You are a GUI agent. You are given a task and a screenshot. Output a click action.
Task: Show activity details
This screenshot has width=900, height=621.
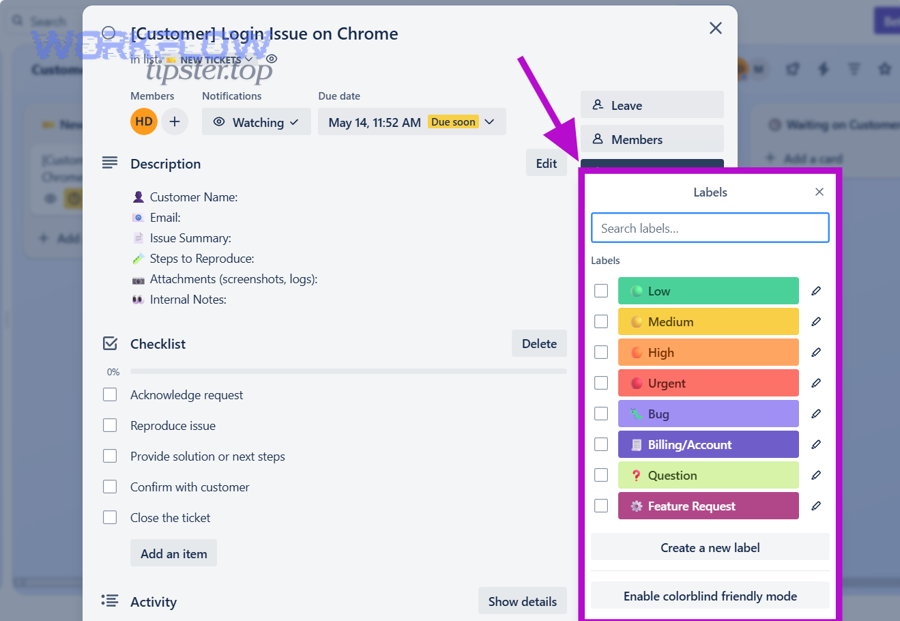(522, 601)
